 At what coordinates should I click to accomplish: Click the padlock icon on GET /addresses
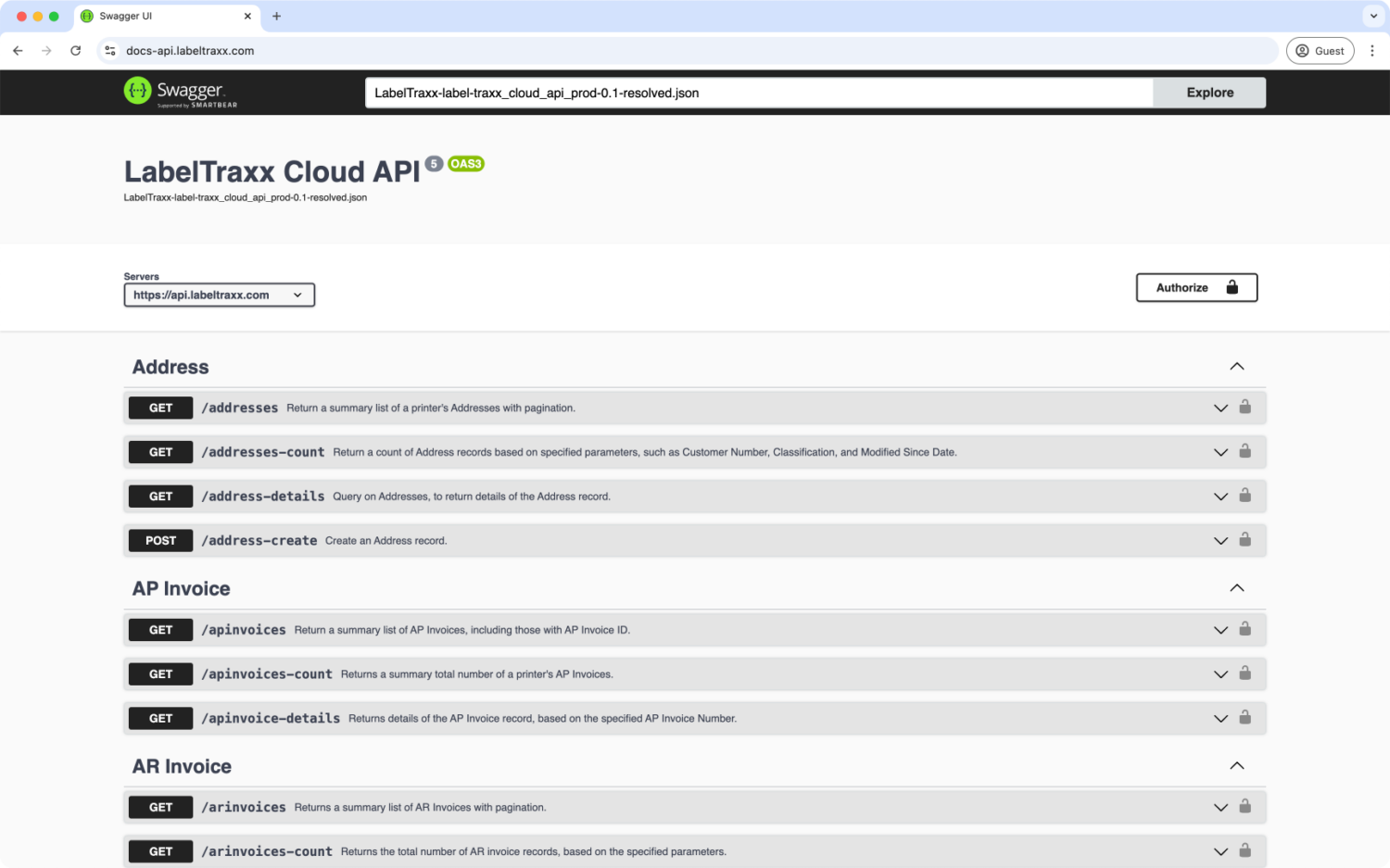[x=1245, y=408]
